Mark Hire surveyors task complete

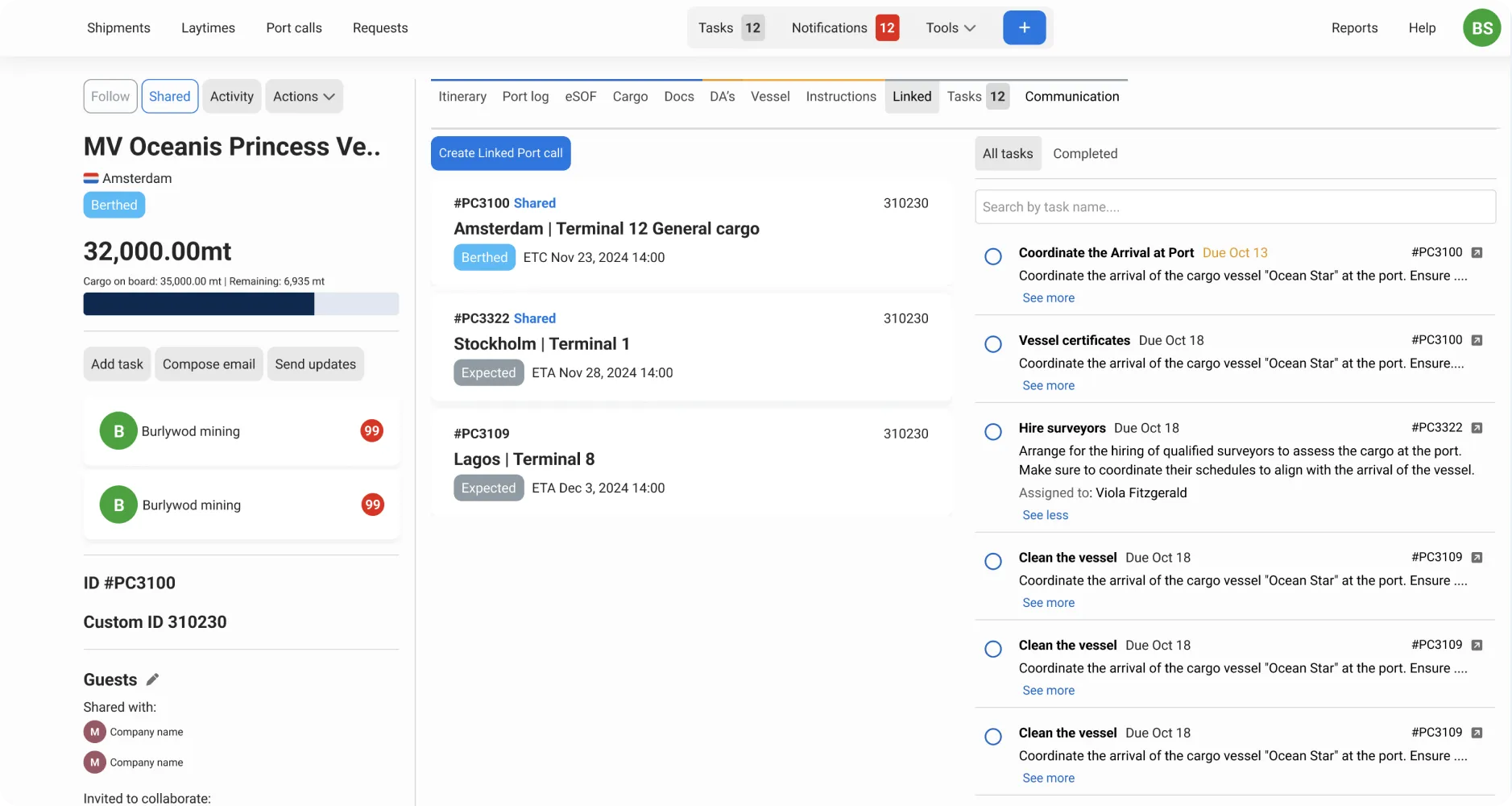point(993,432)
